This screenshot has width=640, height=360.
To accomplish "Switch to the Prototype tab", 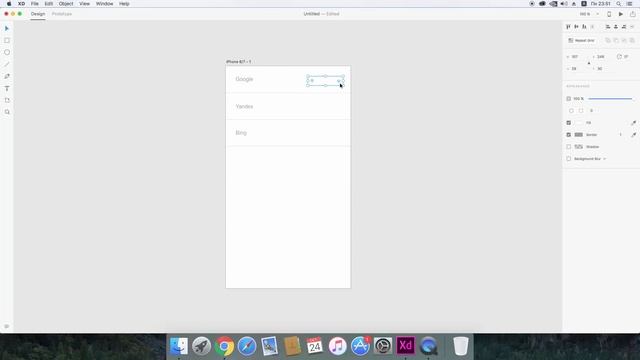I will [62, 14].
